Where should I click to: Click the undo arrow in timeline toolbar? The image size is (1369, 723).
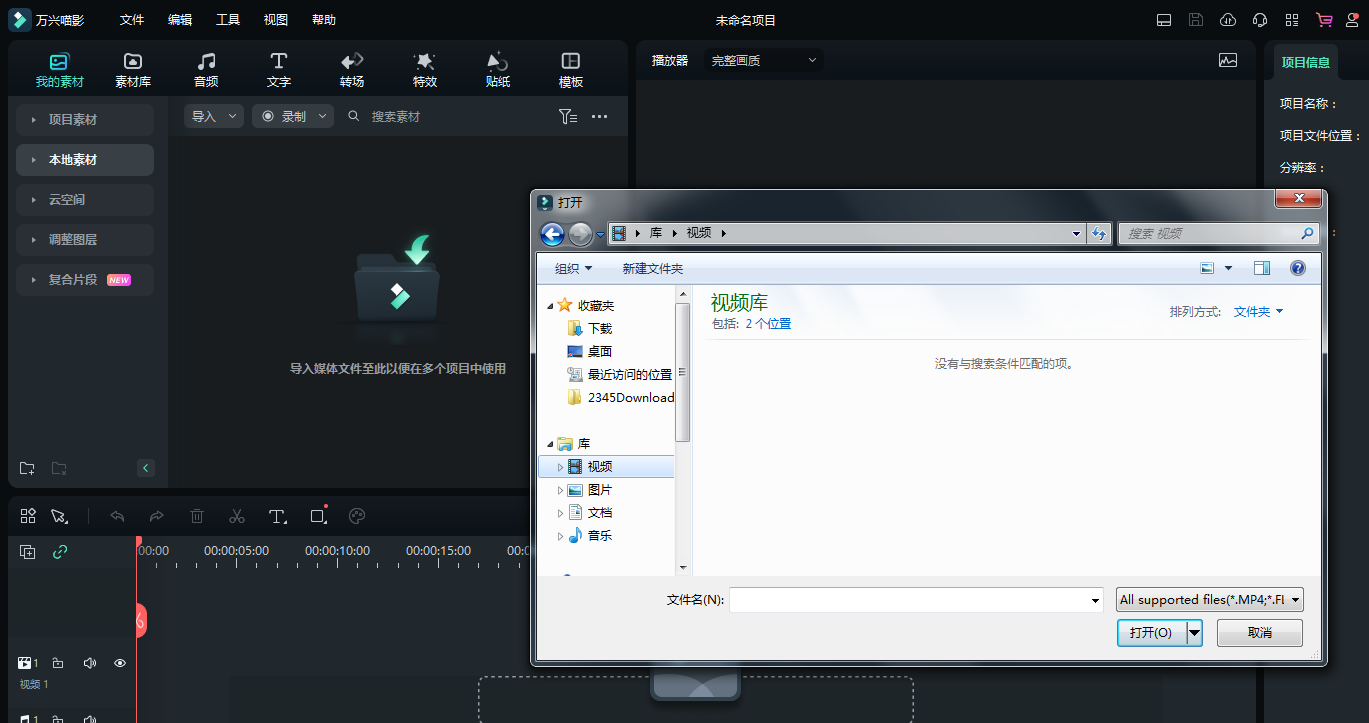117,516
